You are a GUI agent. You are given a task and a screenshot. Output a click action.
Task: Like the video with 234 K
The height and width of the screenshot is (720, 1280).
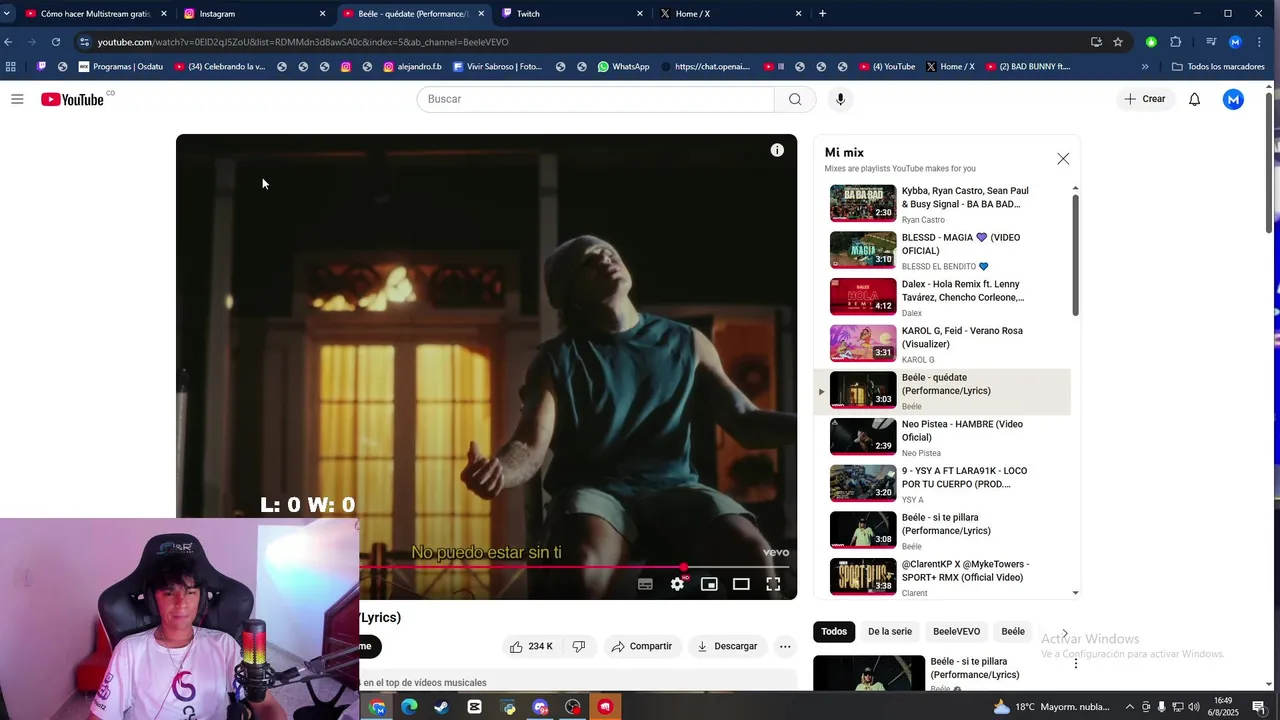531,646
